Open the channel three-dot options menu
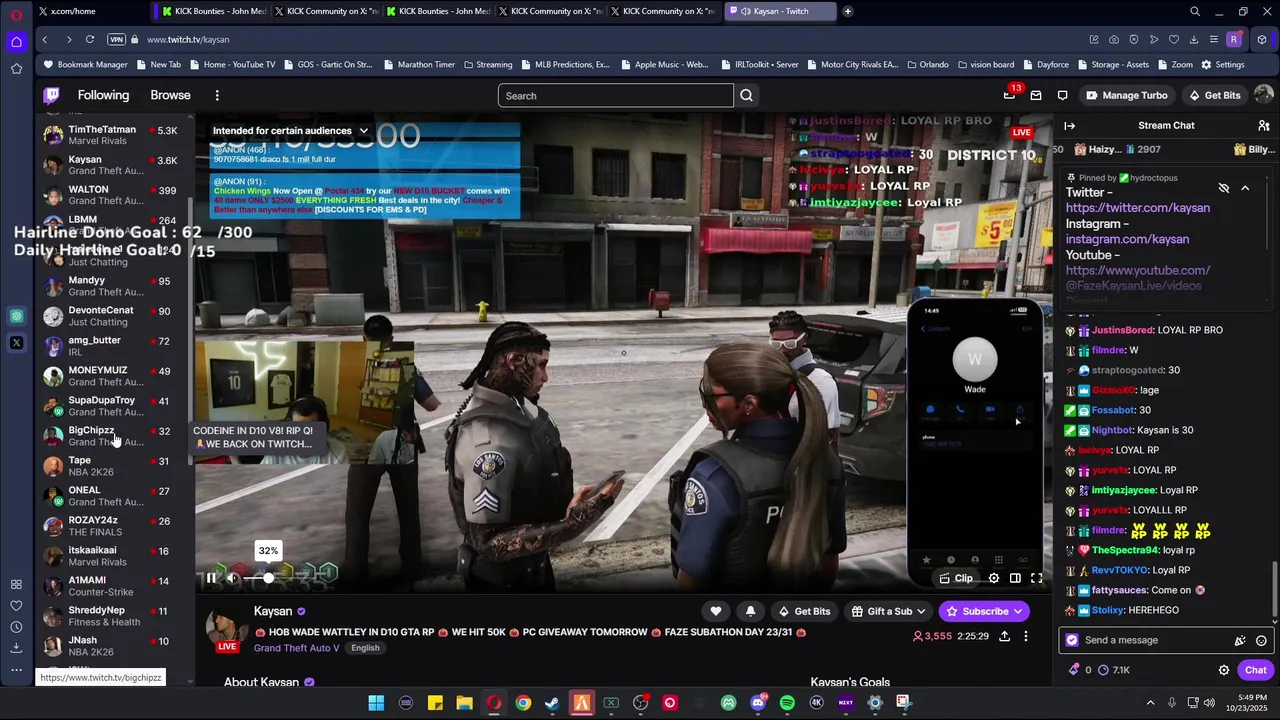The image size is (1280, 720). pos(1025,636)
